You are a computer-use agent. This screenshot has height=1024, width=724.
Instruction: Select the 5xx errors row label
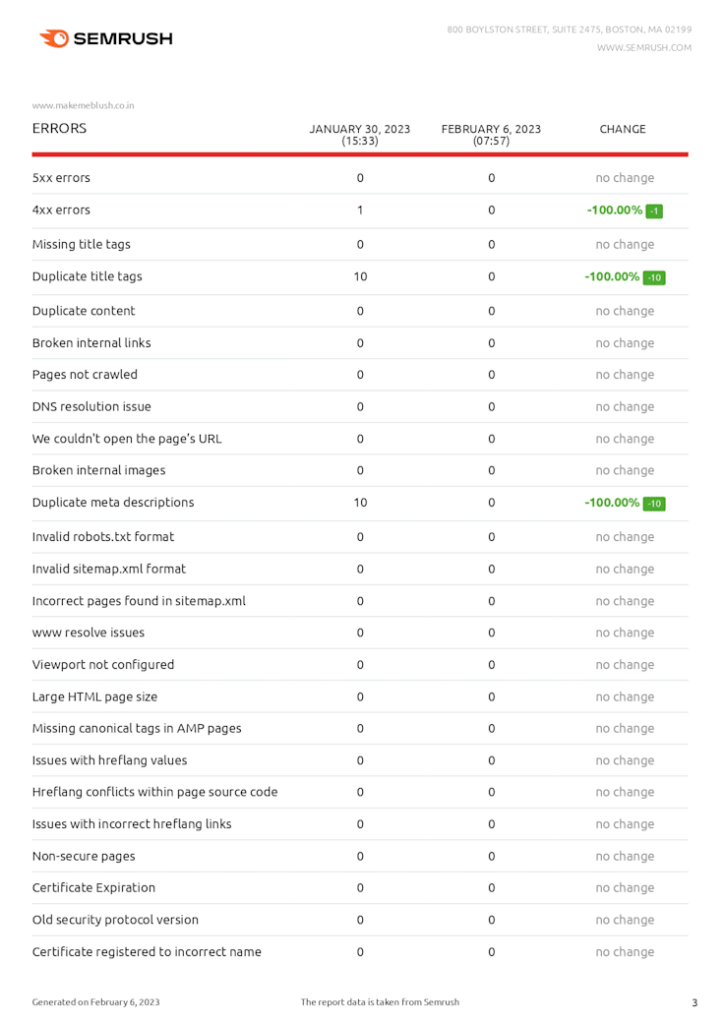(61, 178)
